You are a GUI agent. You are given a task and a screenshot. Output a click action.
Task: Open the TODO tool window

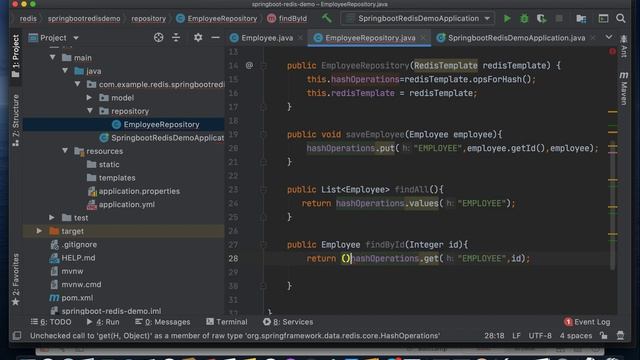[51, 322]
